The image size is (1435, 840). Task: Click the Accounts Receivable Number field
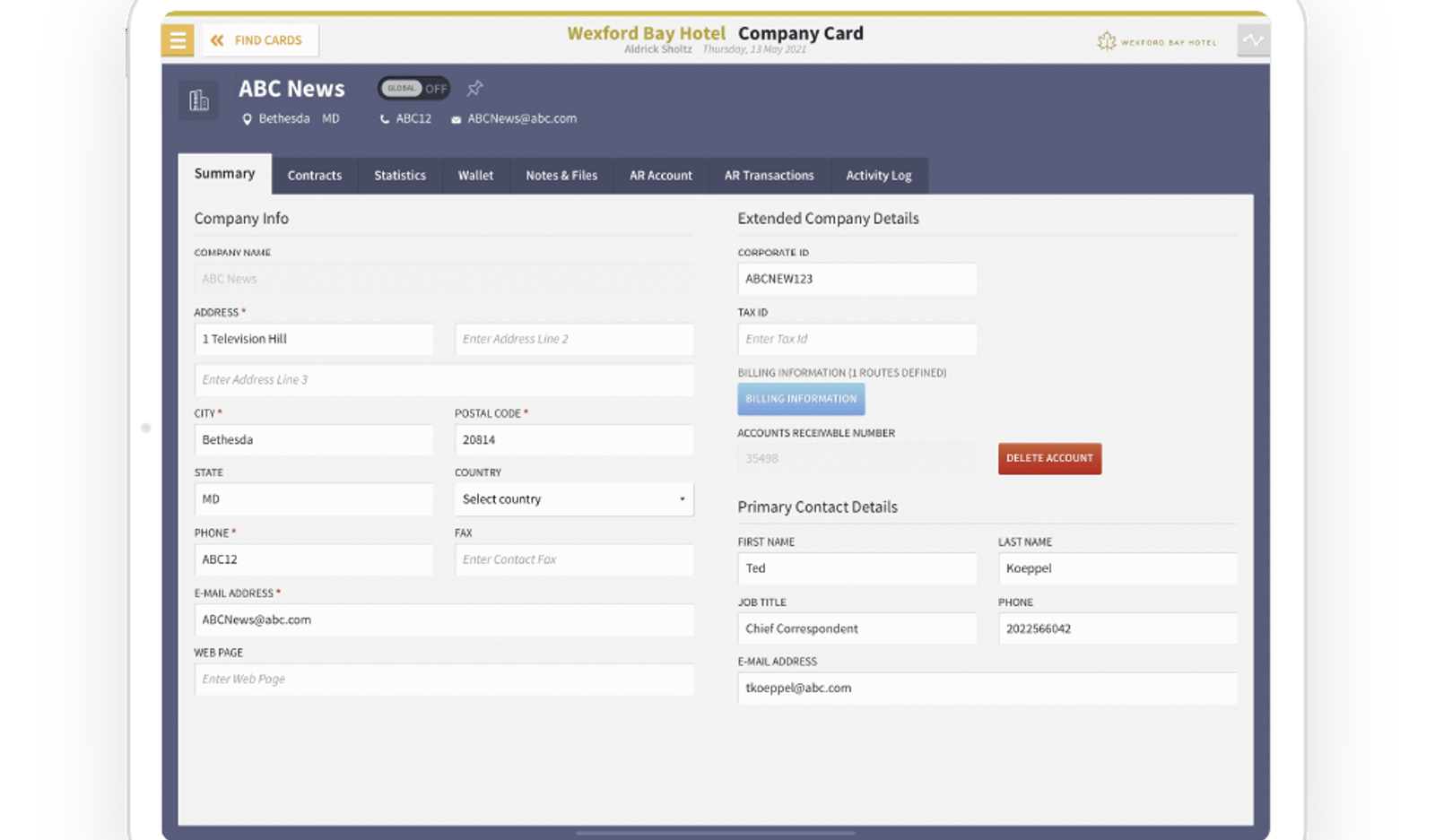click(x=857, y=459)
